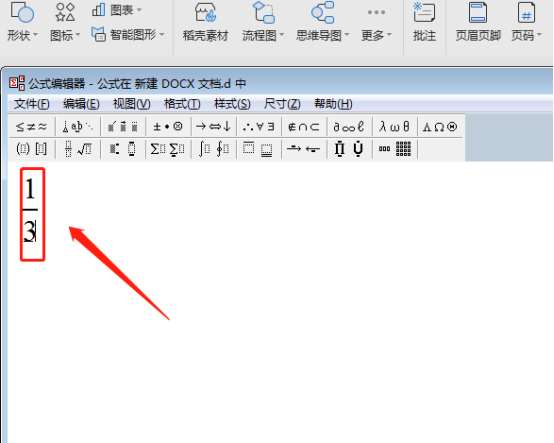554x443 pixels.
Task: Open the arrow symbols palette (→⇔↓)
Action: click(x=213, y=126)
